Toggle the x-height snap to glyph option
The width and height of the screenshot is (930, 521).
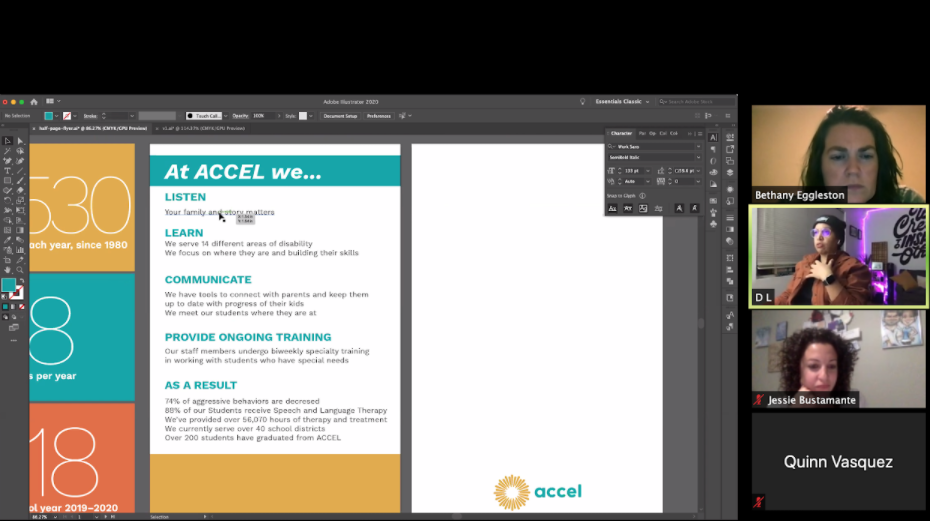click(628, 208)
